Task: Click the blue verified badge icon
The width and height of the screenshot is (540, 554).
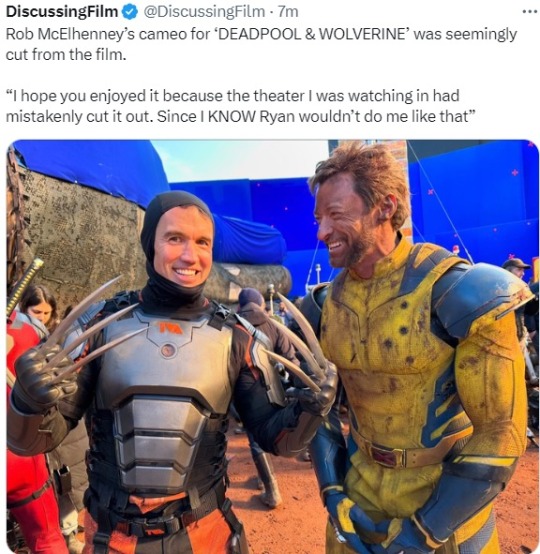Action: coord(130,12)
